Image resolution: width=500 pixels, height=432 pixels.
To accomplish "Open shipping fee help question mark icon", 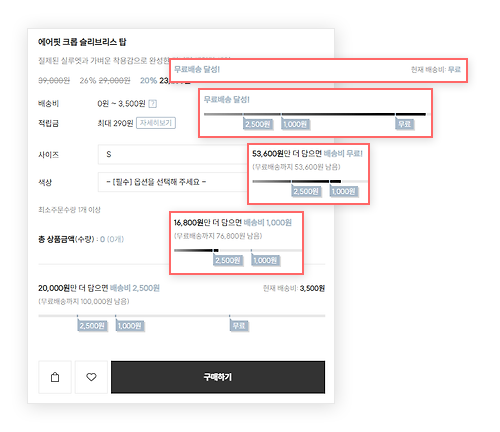I will click(x=153, y=104).
